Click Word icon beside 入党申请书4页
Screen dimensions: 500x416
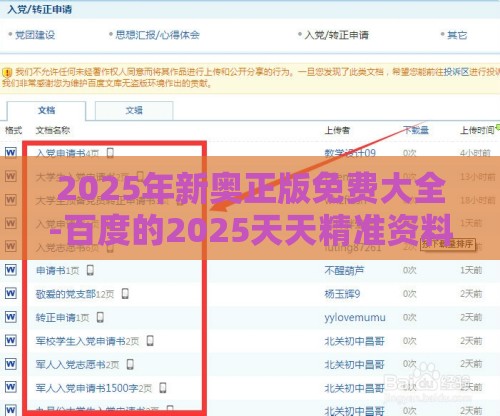coord(11,153)
